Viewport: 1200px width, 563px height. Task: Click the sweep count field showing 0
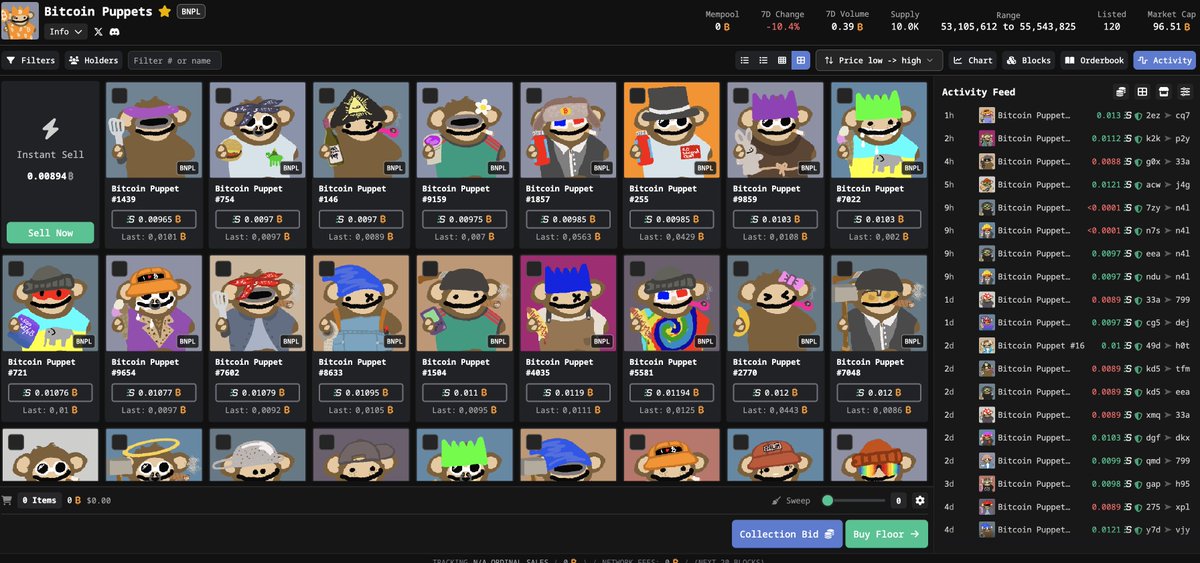[899, 500]
